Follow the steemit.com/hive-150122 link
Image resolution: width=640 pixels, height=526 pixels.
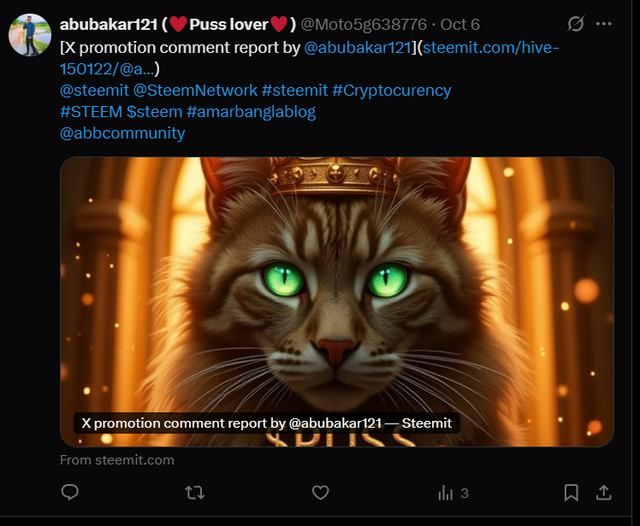[x=491, y=47]
